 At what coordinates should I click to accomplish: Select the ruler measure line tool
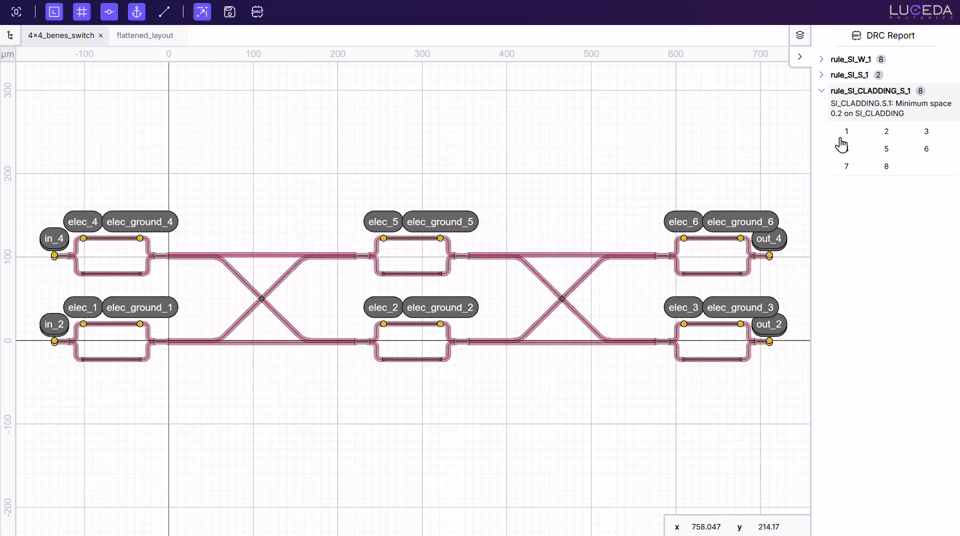(x=164, y=12)
